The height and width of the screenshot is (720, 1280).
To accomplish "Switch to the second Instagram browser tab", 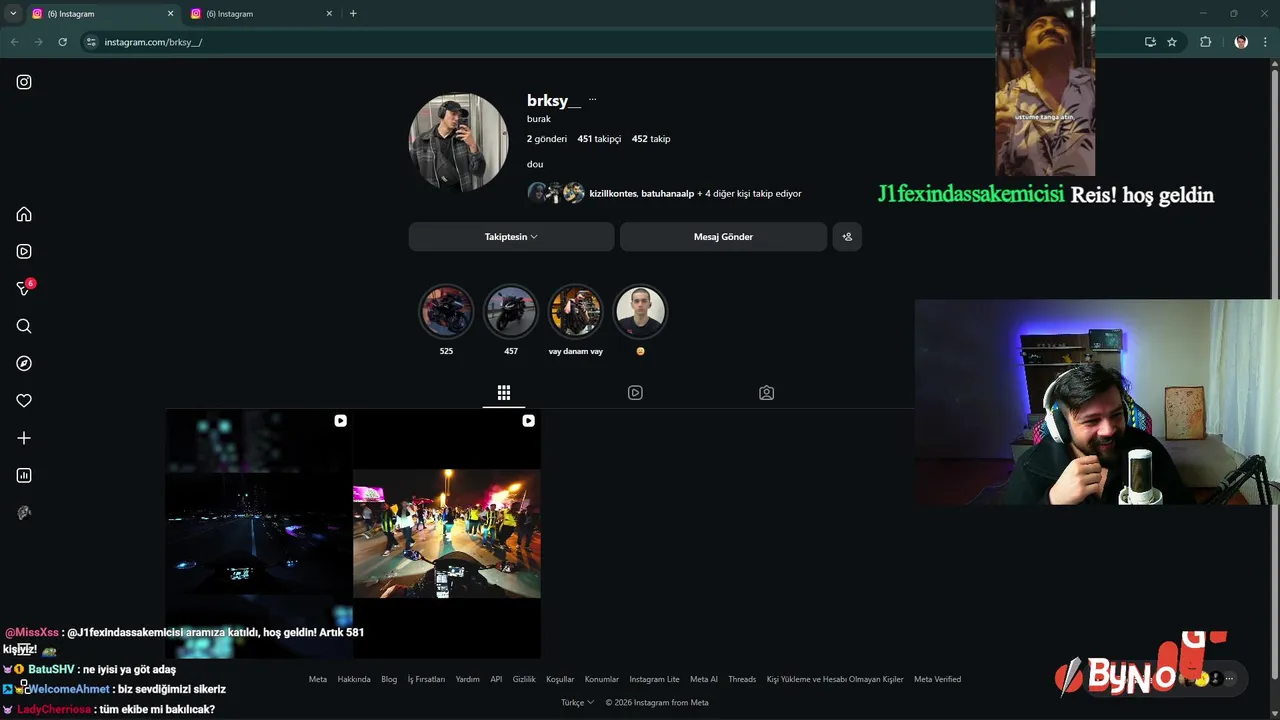I will [x=262, y=14].
